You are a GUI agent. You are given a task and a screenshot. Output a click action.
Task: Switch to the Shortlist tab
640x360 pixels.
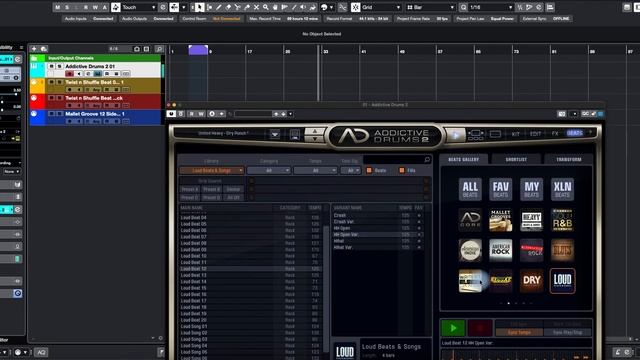[516, 159]
